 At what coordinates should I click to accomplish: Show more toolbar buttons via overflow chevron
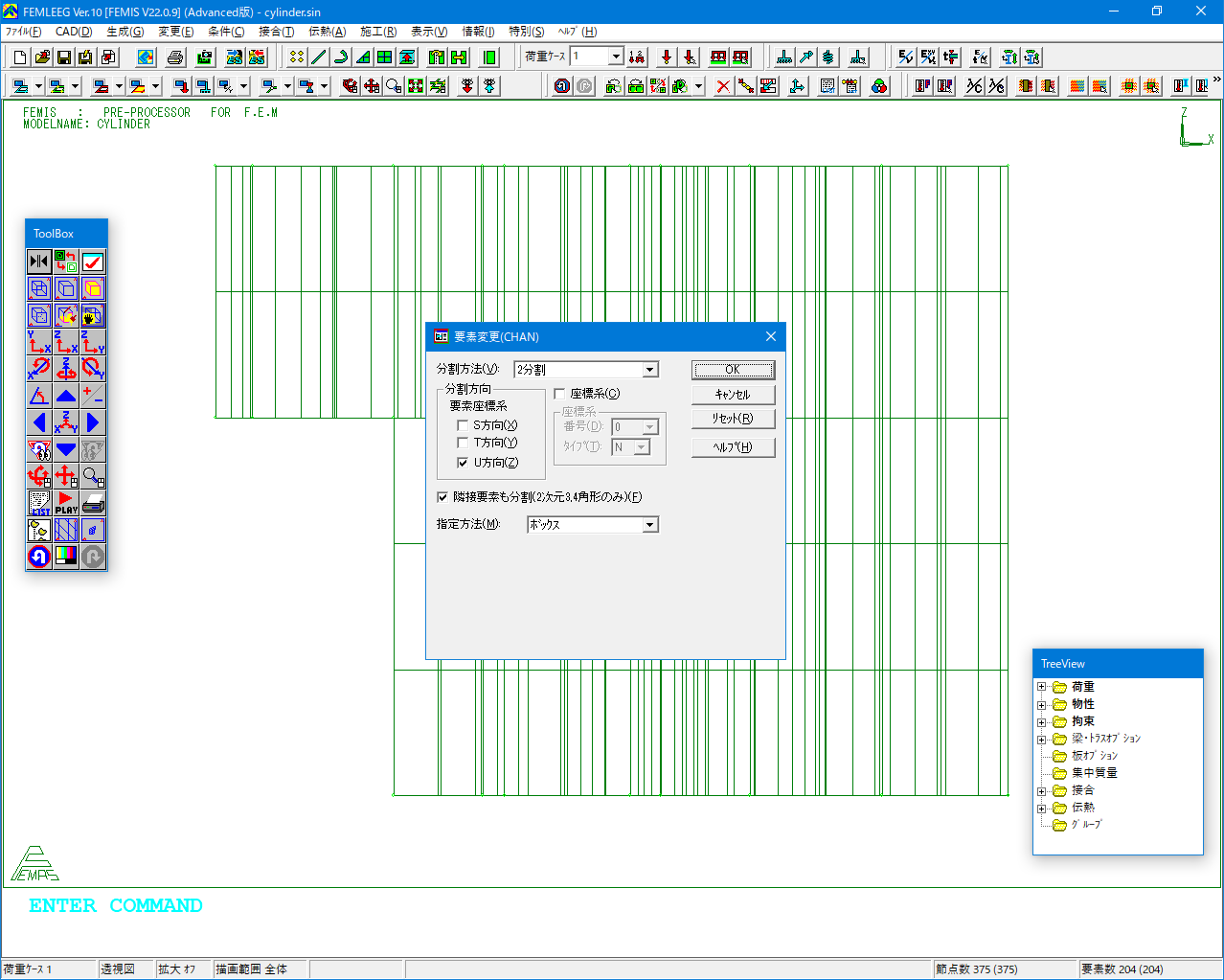coord(1217,80)
